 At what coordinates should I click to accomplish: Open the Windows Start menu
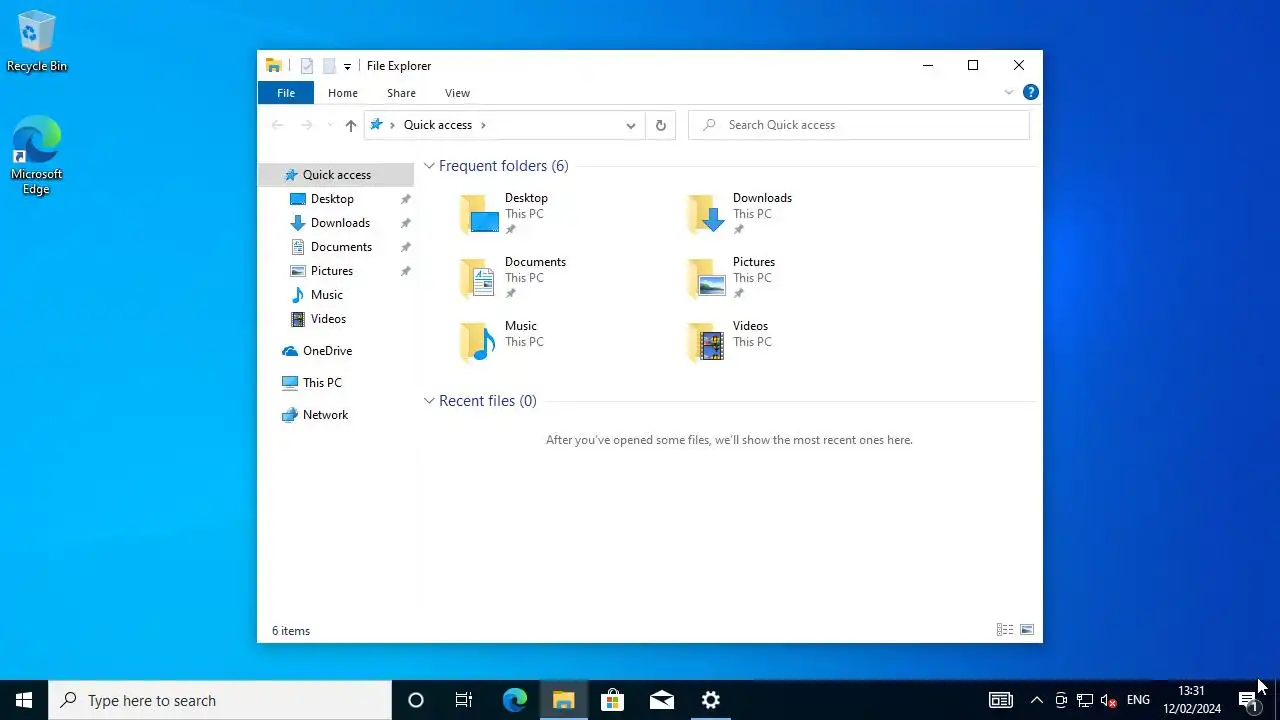24,700
